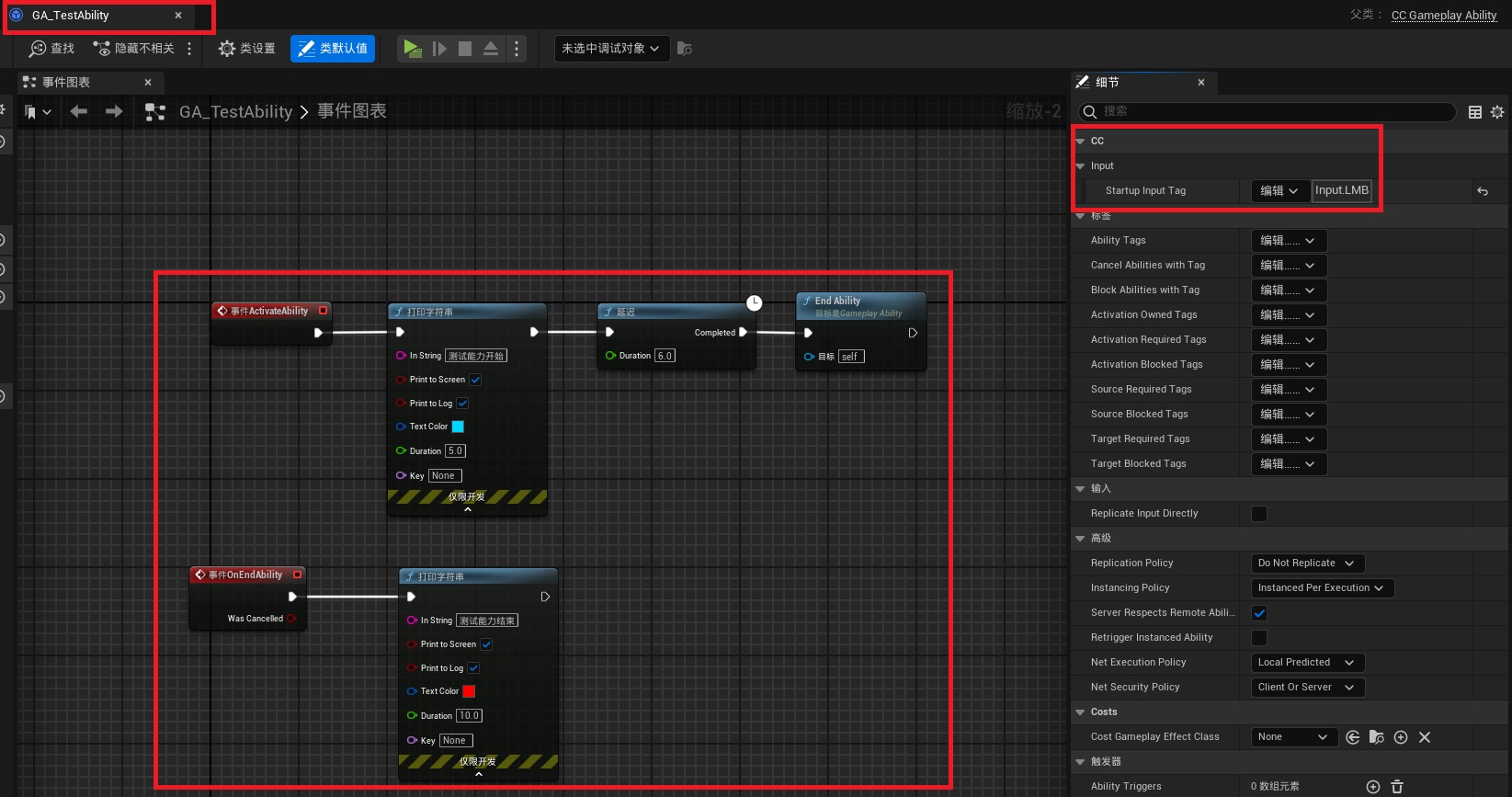This screenshot has height=797, width=1512.
Task: Toggle Retrigger Instanced Ability checkbox
Action: coord(1259,638)
